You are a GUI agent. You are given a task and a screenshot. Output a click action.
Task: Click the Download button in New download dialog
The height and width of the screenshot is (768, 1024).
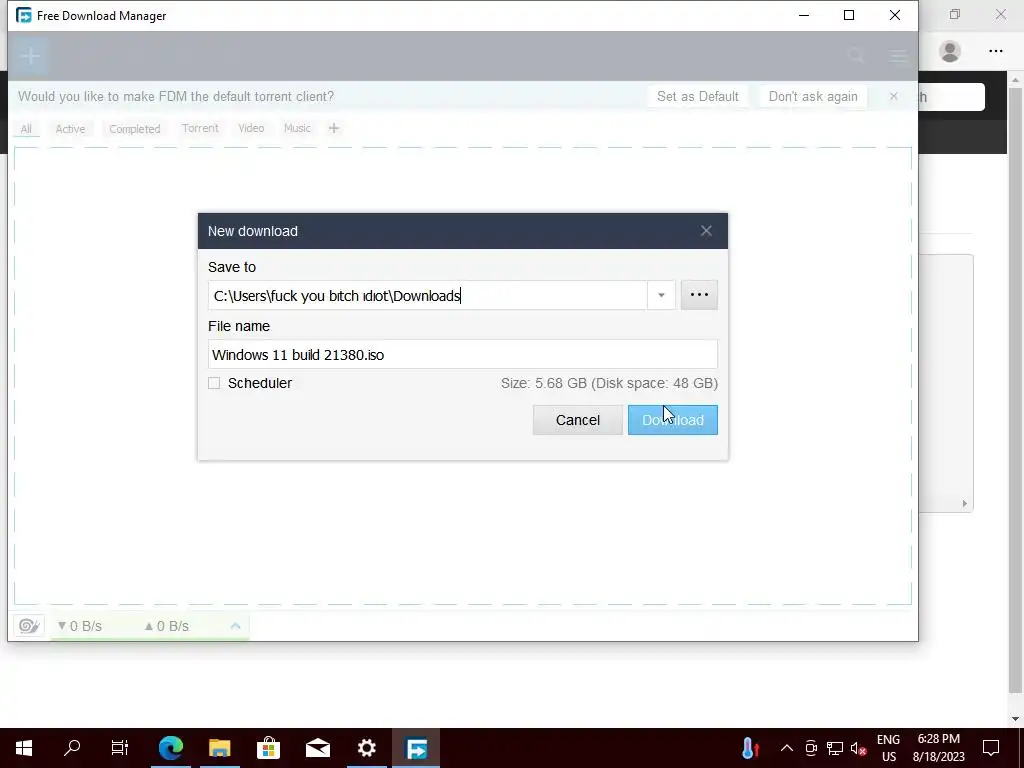(x=673, y=420)
